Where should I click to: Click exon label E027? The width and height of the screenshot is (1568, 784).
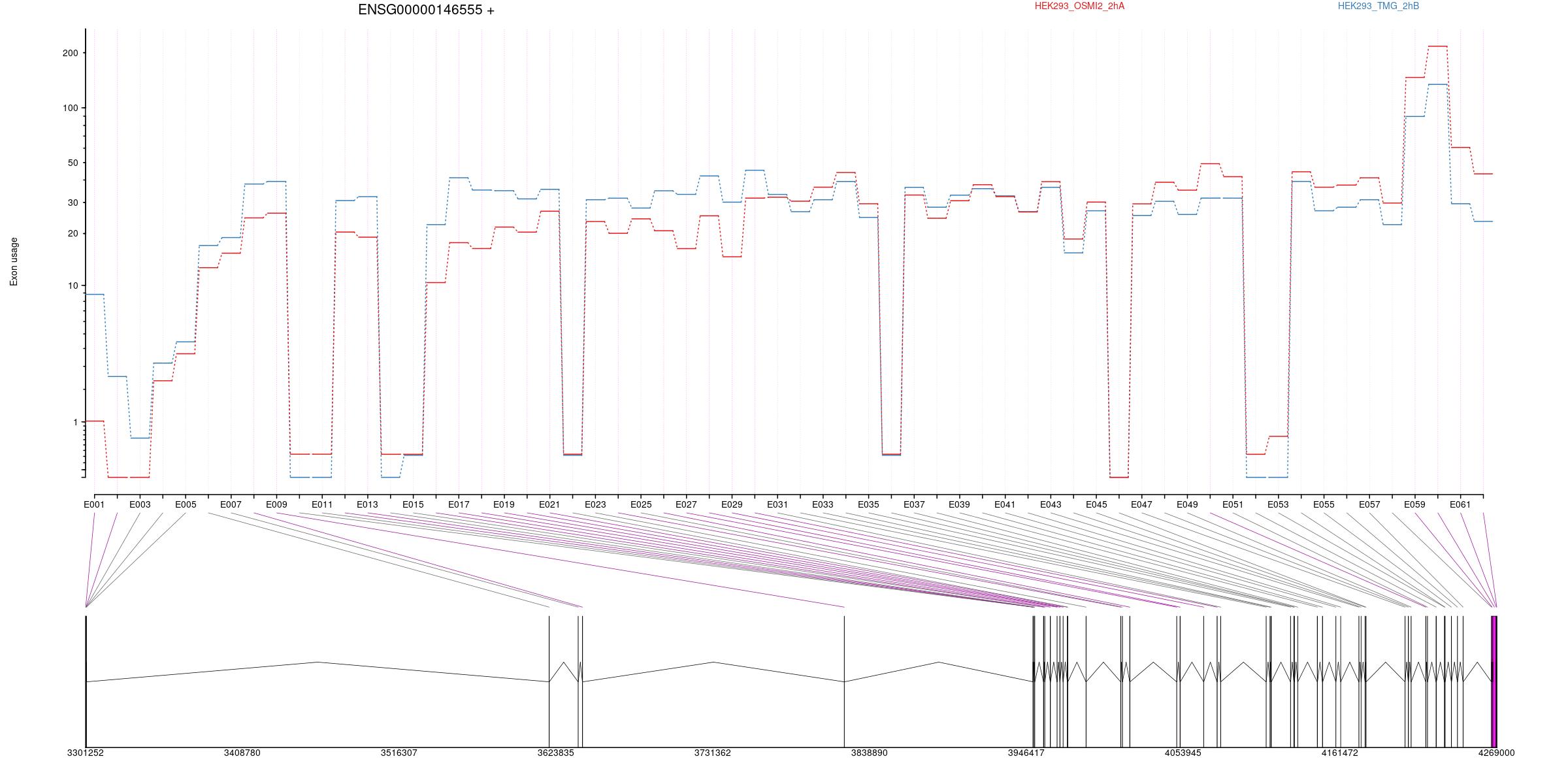click(686, 504)
